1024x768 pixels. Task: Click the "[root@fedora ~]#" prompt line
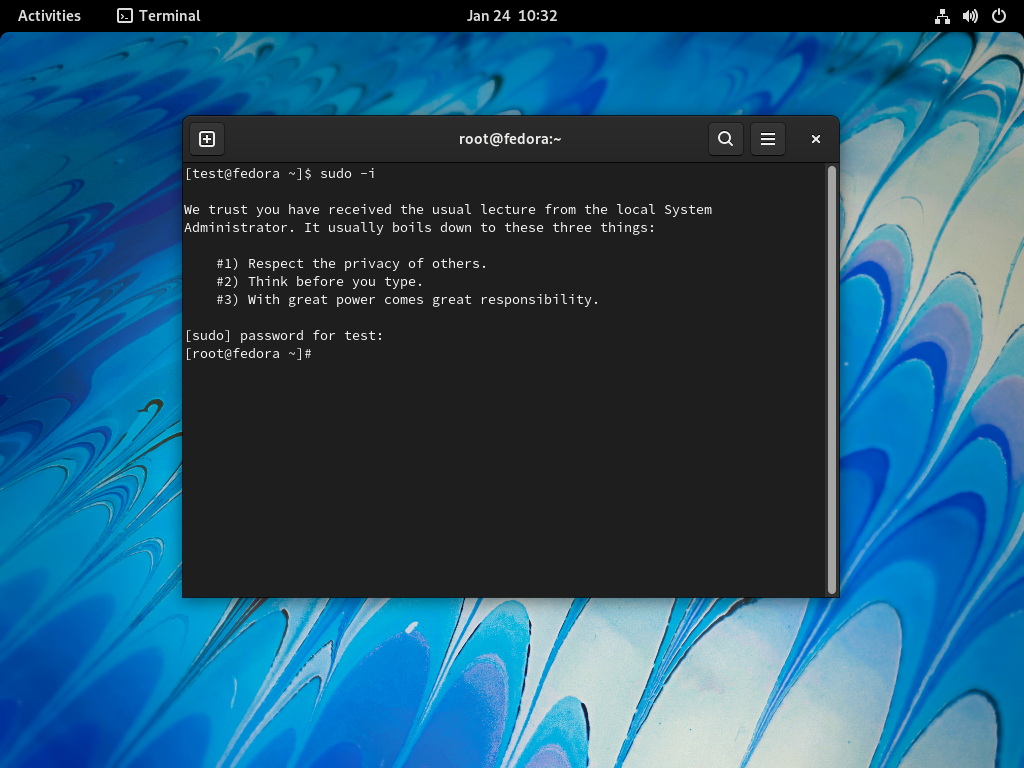click(x=248, y=354)
